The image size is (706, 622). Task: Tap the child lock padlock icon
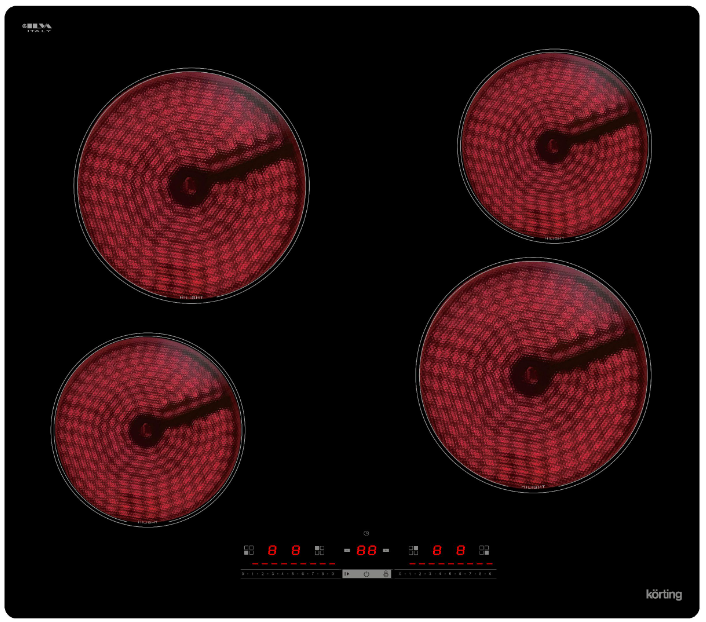(x=386, y=574)
